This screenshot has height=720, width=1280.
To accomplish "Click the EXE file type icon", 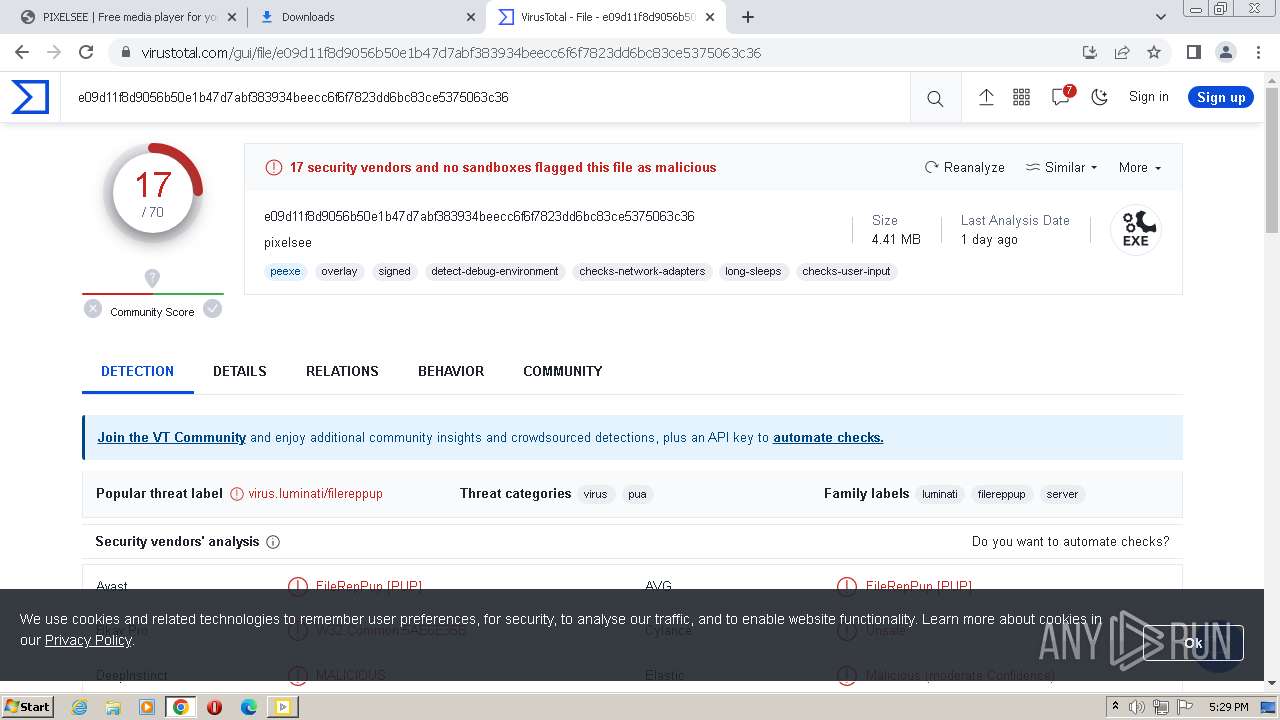I will (1136, 230).
